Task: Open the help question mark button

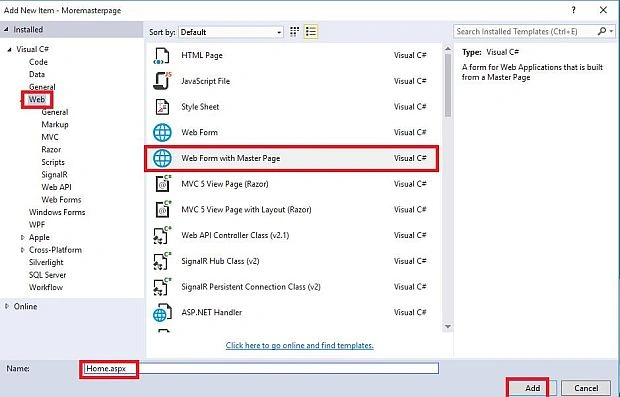Action: (573, 10)
